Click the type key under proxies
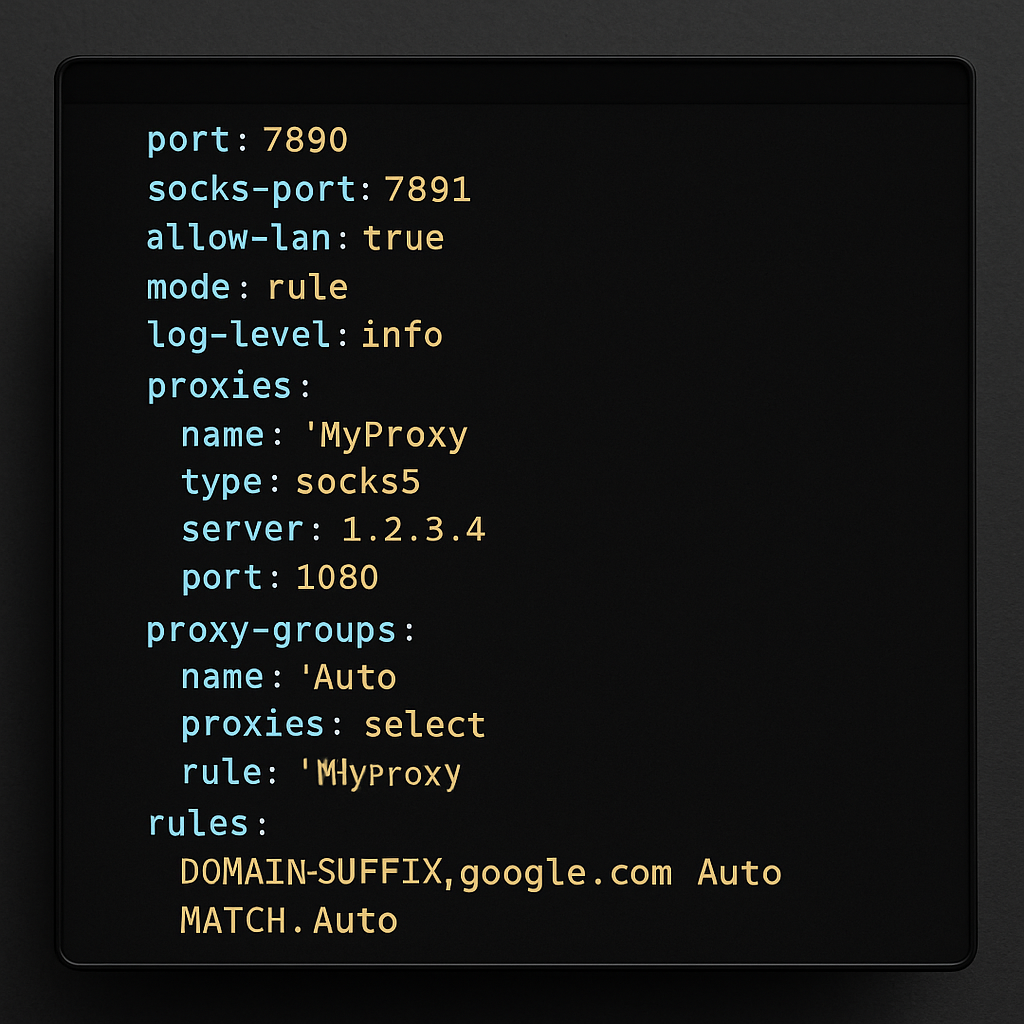The image size is (1024, 1024). coord(221,482)
